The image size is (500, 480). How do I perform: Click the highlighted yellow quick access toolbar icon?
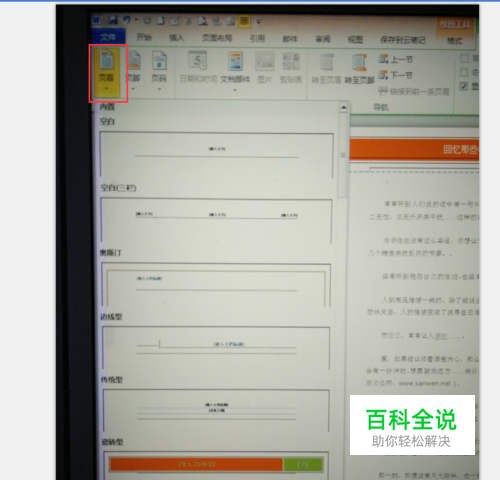pos(244,22)
